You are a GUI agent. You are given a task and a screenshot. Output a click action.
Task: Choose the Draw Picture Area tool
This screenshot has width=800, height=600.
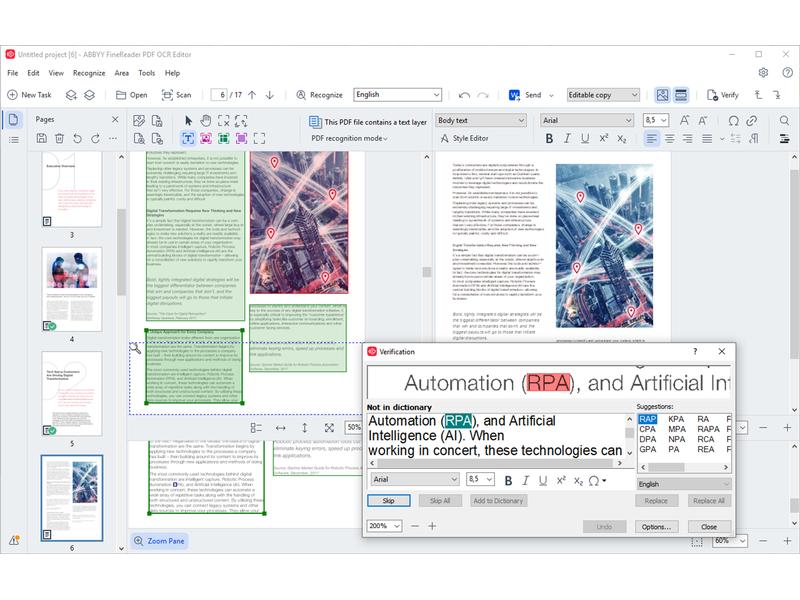[206, 138]
